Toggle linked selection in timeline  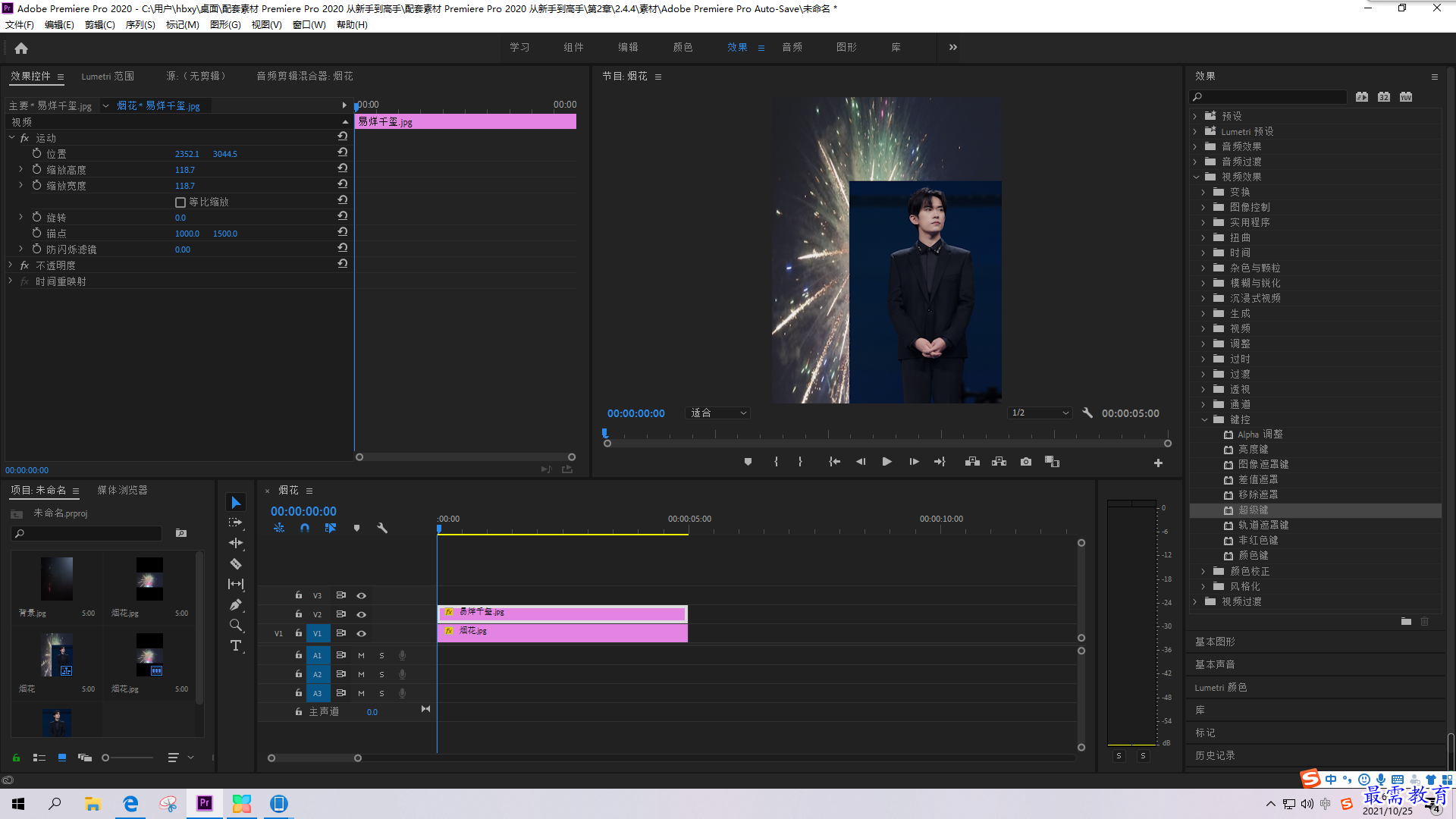(331, 529)
